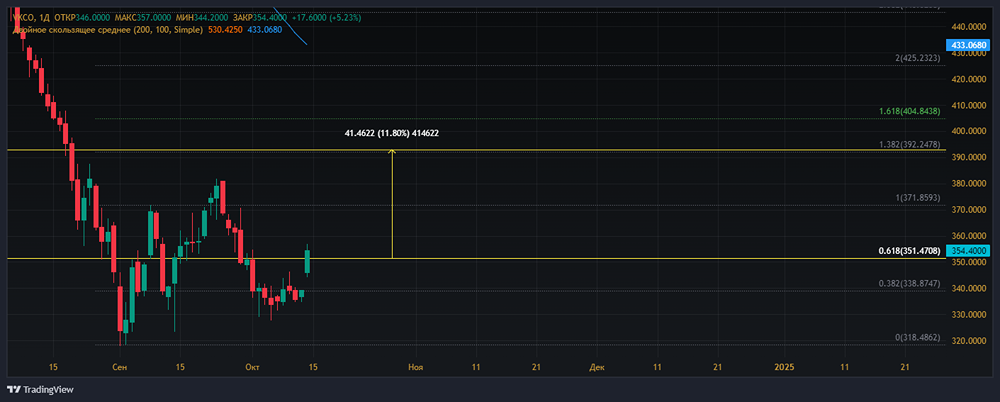Select the 1.382(392.2478) Fibonacci label
The width and height of the screenshot is (1000, 402).
[x=909, y=145]
